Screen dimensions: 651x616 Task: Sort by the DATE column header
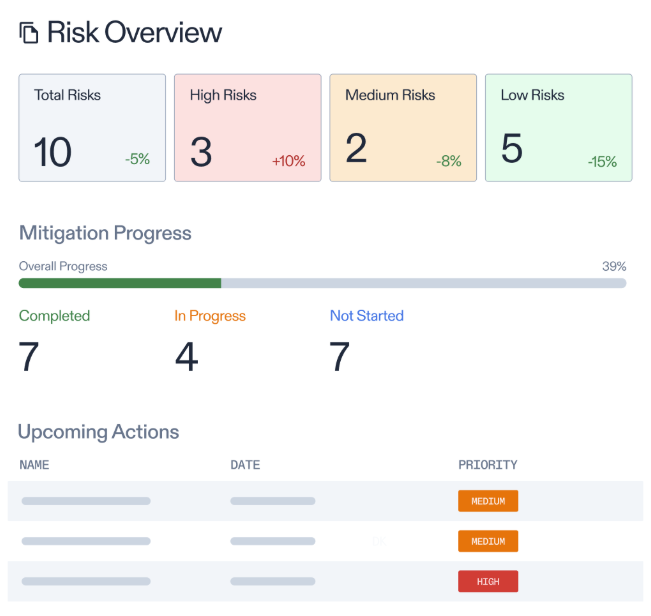pos(245,465)
